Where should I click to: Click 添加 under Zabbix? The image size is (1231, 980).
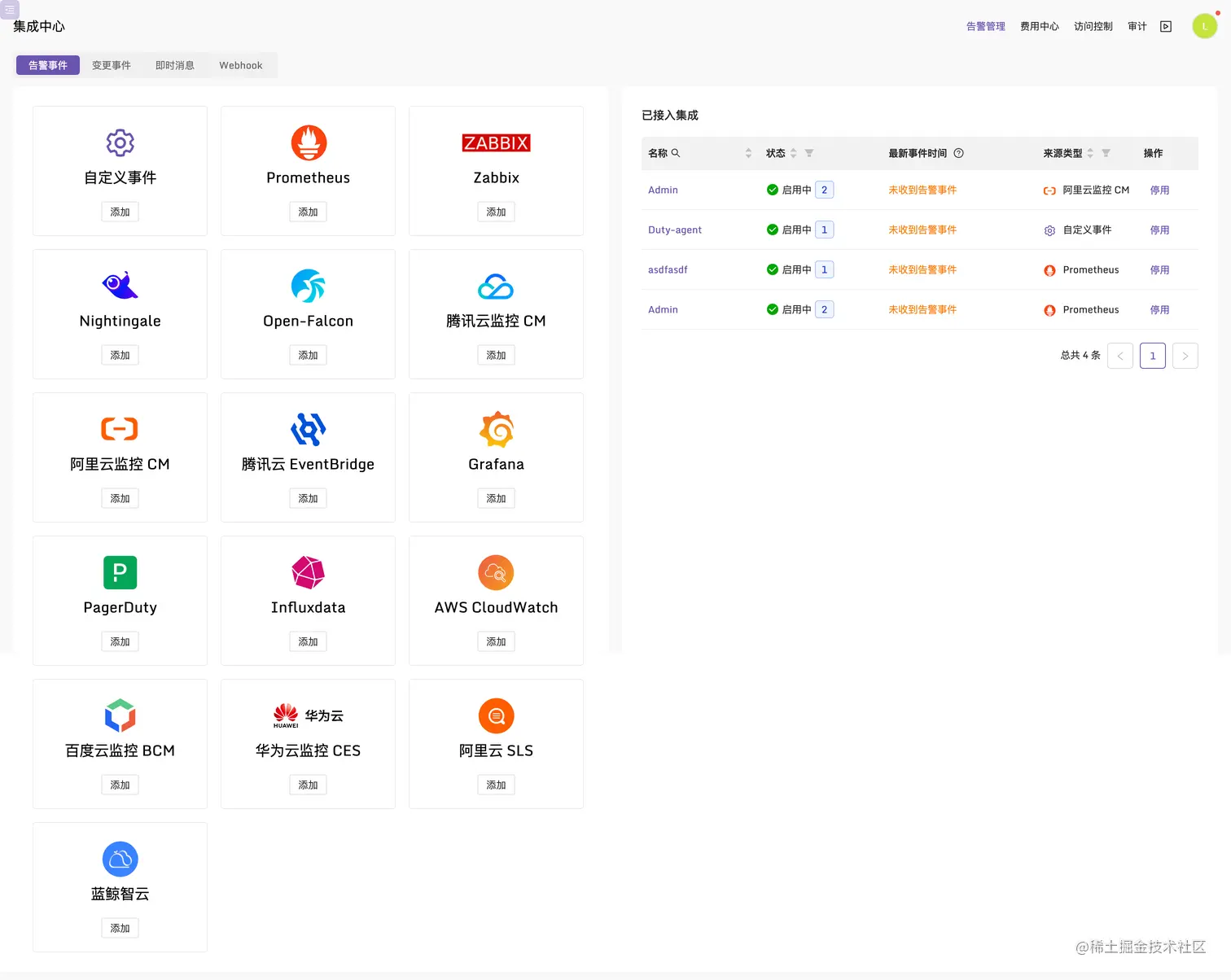coord(496,212)
